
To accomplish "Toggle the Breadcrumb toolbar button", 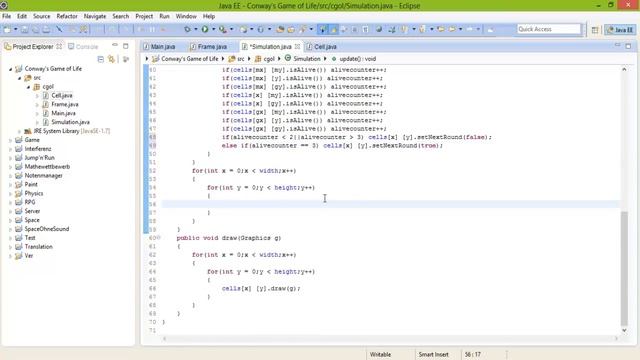I will point(323,29).
